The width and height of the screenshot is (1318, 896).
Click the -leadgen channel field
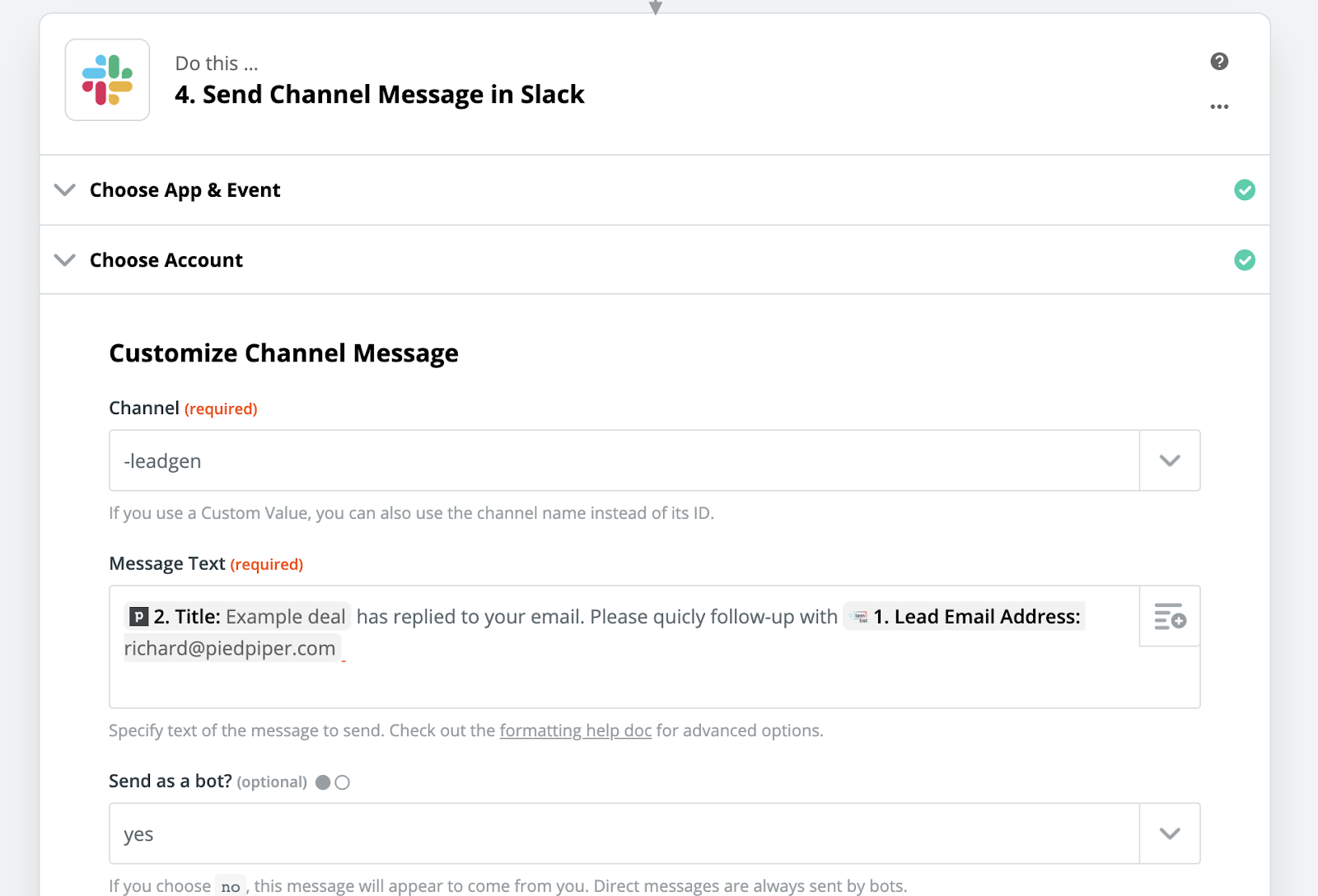[624, 460]
